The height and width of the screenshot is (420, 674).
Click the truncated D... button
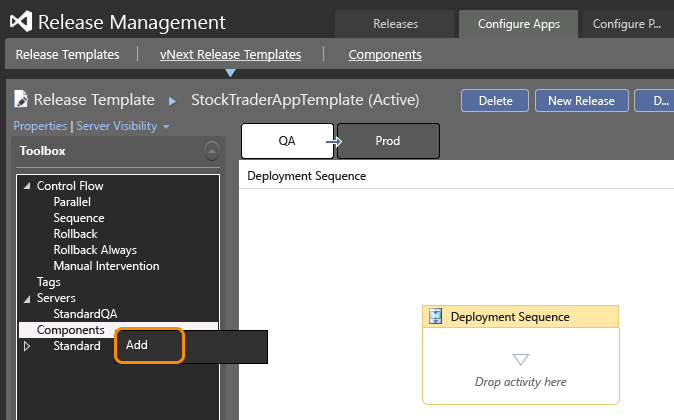[x=654, y=101]
